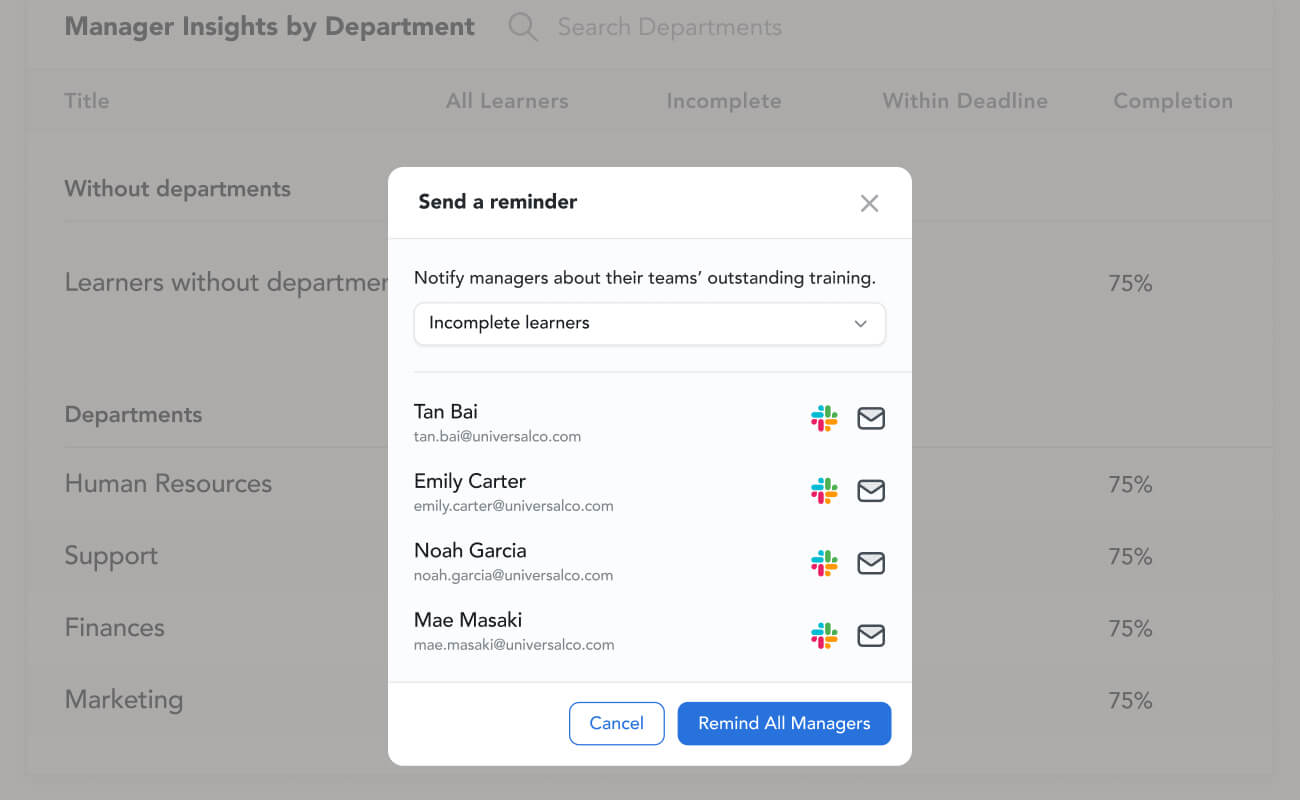This screenshot has height=800, width=1300.
Task: Close the Send a reminder dialog
Action: (869, 203)
